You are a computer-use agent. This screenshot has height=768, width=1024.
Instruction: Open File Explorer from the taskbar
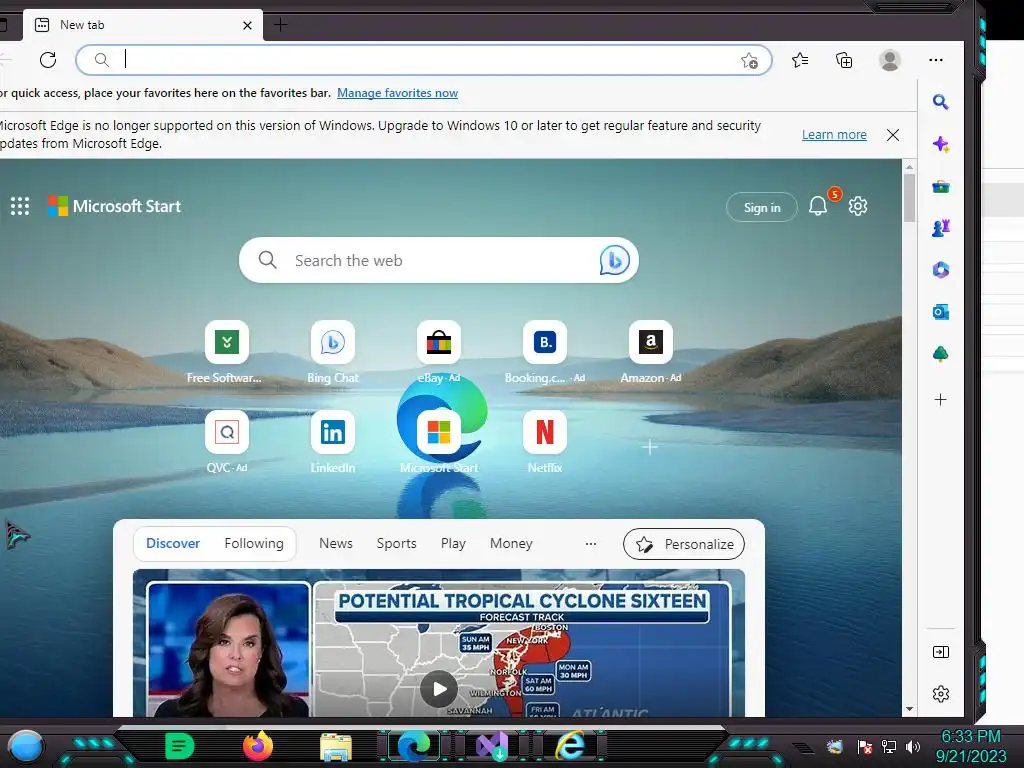point(336,746)
